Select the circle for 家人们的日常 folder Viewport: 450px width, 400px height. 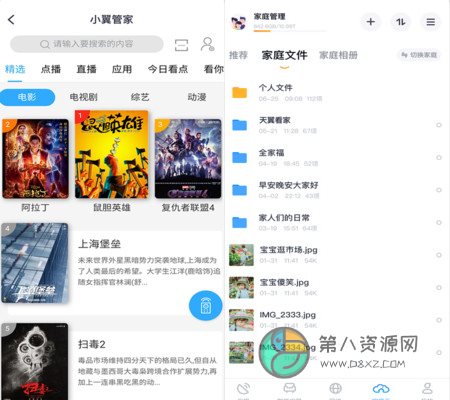click(439, 222)
